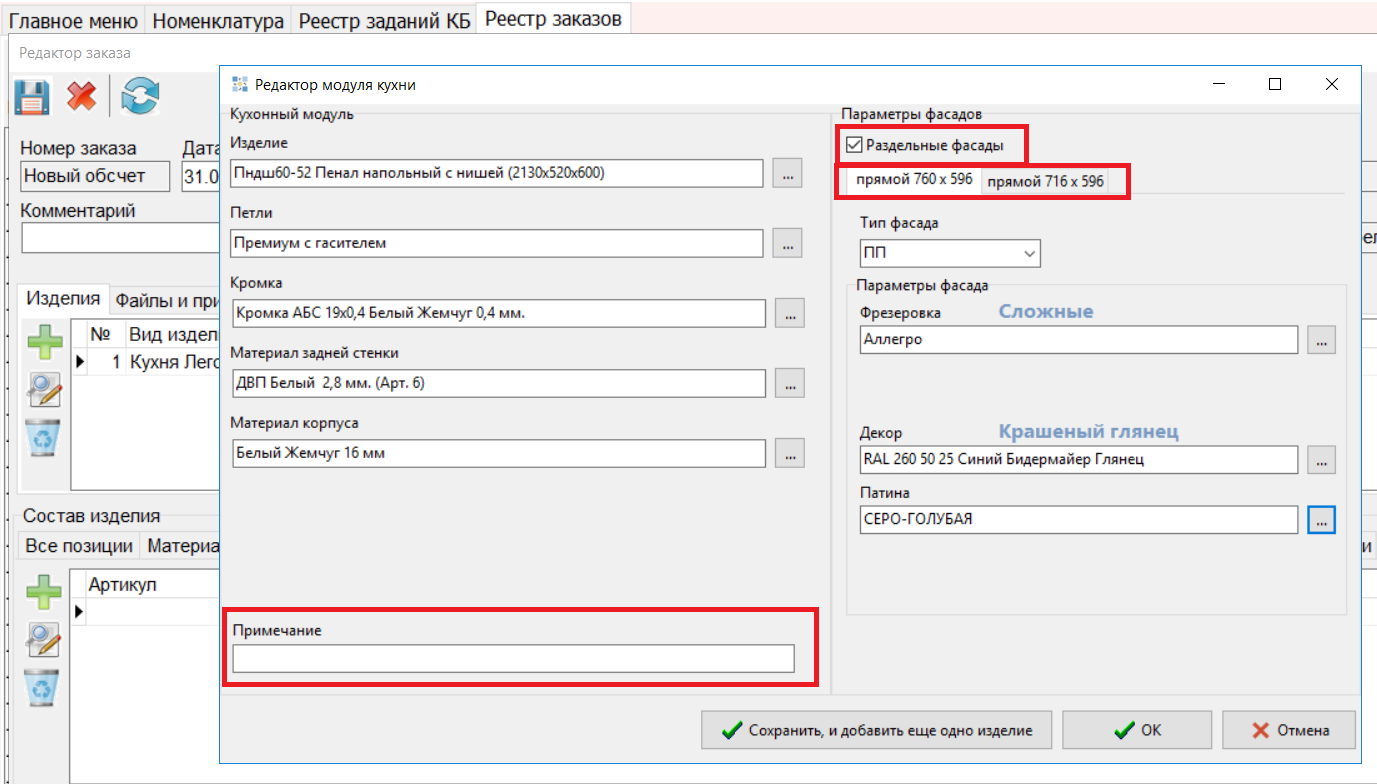Click green plus icon in Состав изделия
The width and height of the screenshot is (1377, 784).
[44, 592]
